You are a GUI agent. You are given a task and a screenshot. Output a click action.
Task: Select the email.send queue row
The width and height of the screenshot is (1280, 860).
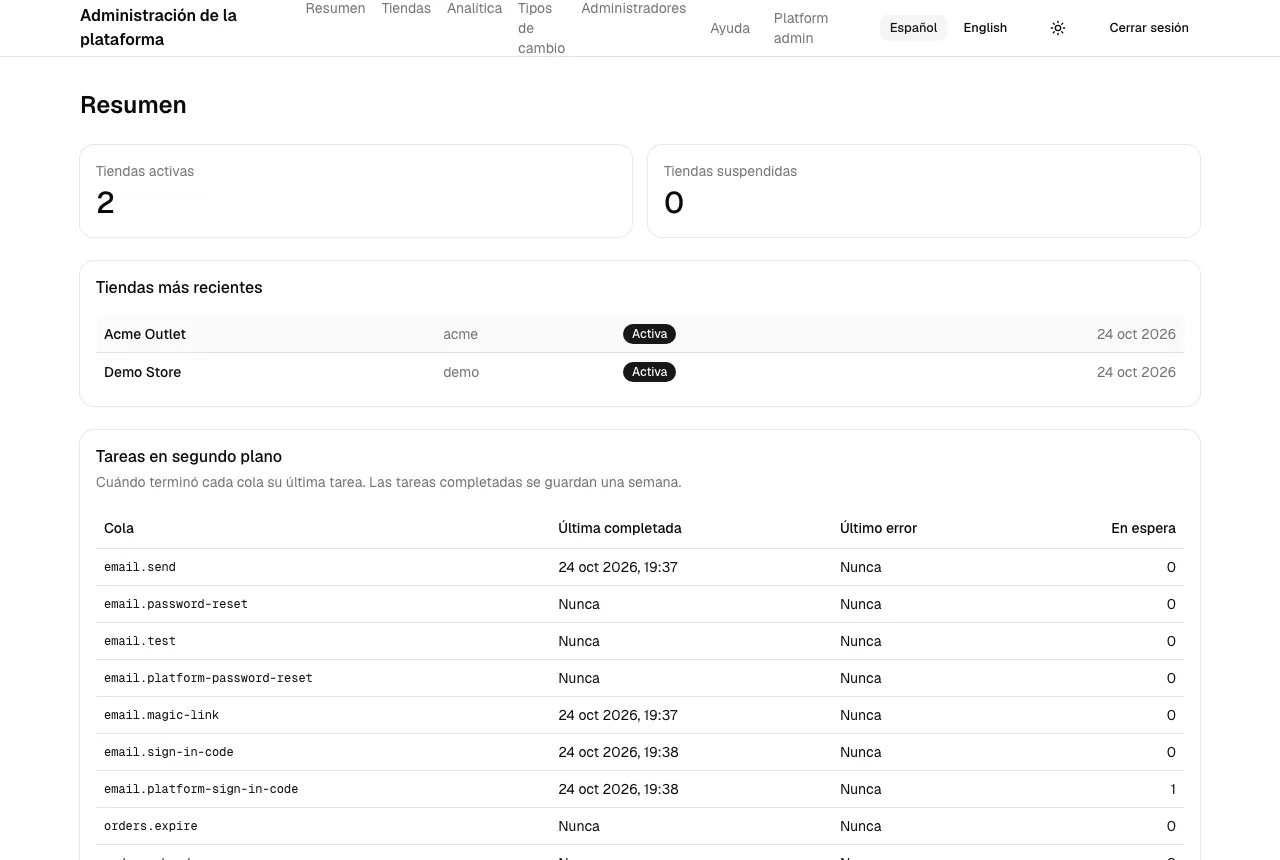(640, 567)
